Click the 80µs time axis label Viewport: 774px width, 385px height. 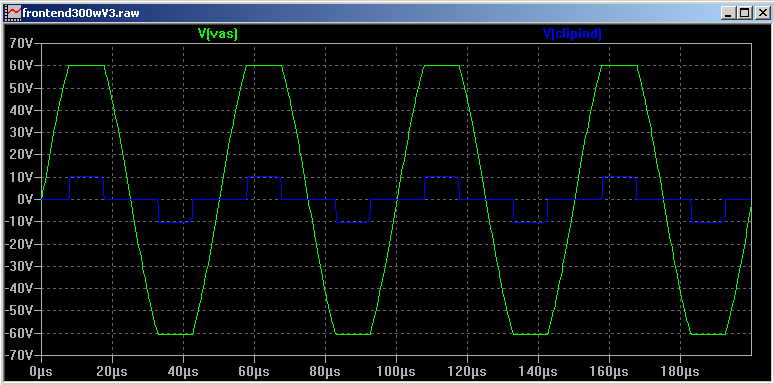pos(325,372)
